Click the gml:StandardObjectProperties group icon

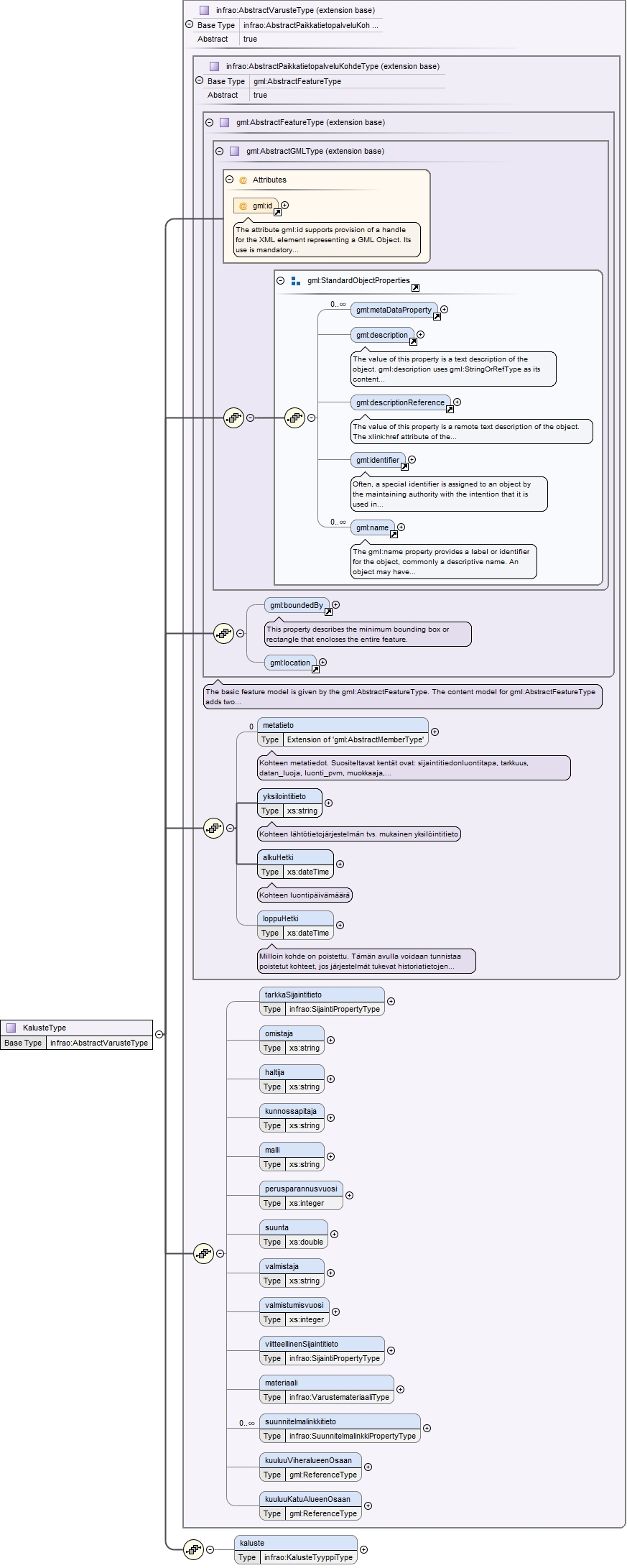pos(296,281)
